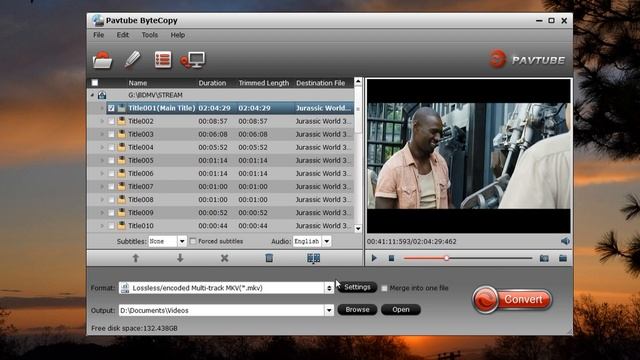Mute with the speaker volume icon
Image resolution: width=640 pixels, height=360 pixels.
(565, 241)
